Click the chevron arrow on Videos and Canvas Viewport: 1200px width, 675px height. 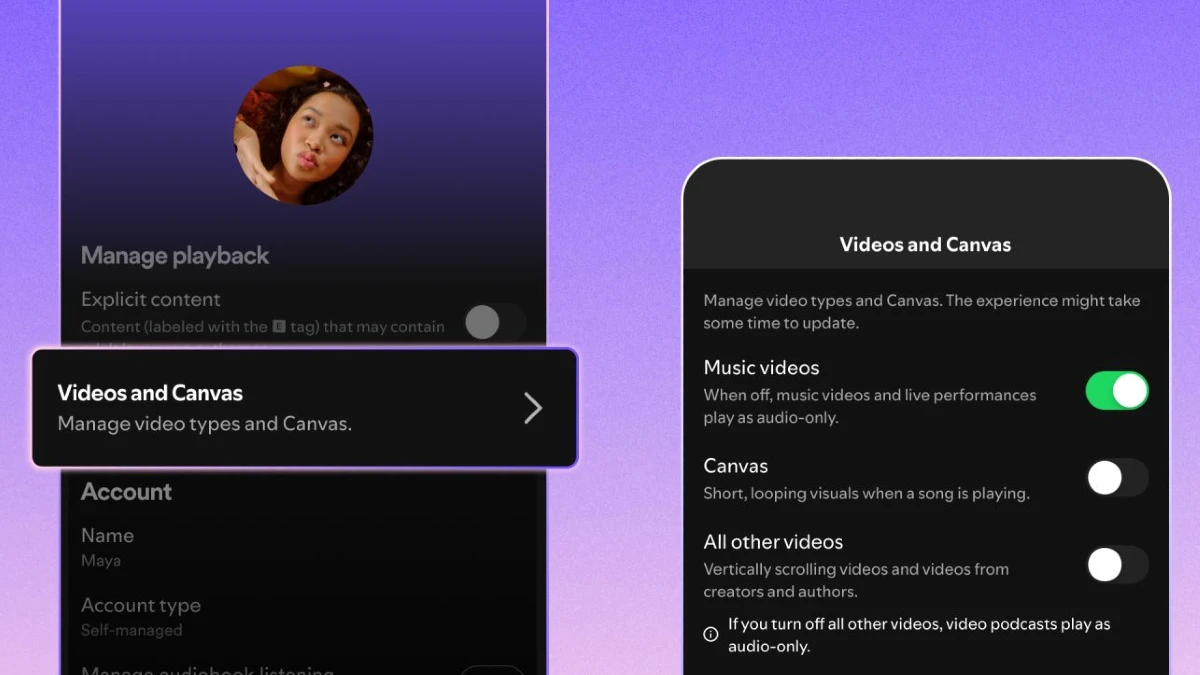pos(533,408)
